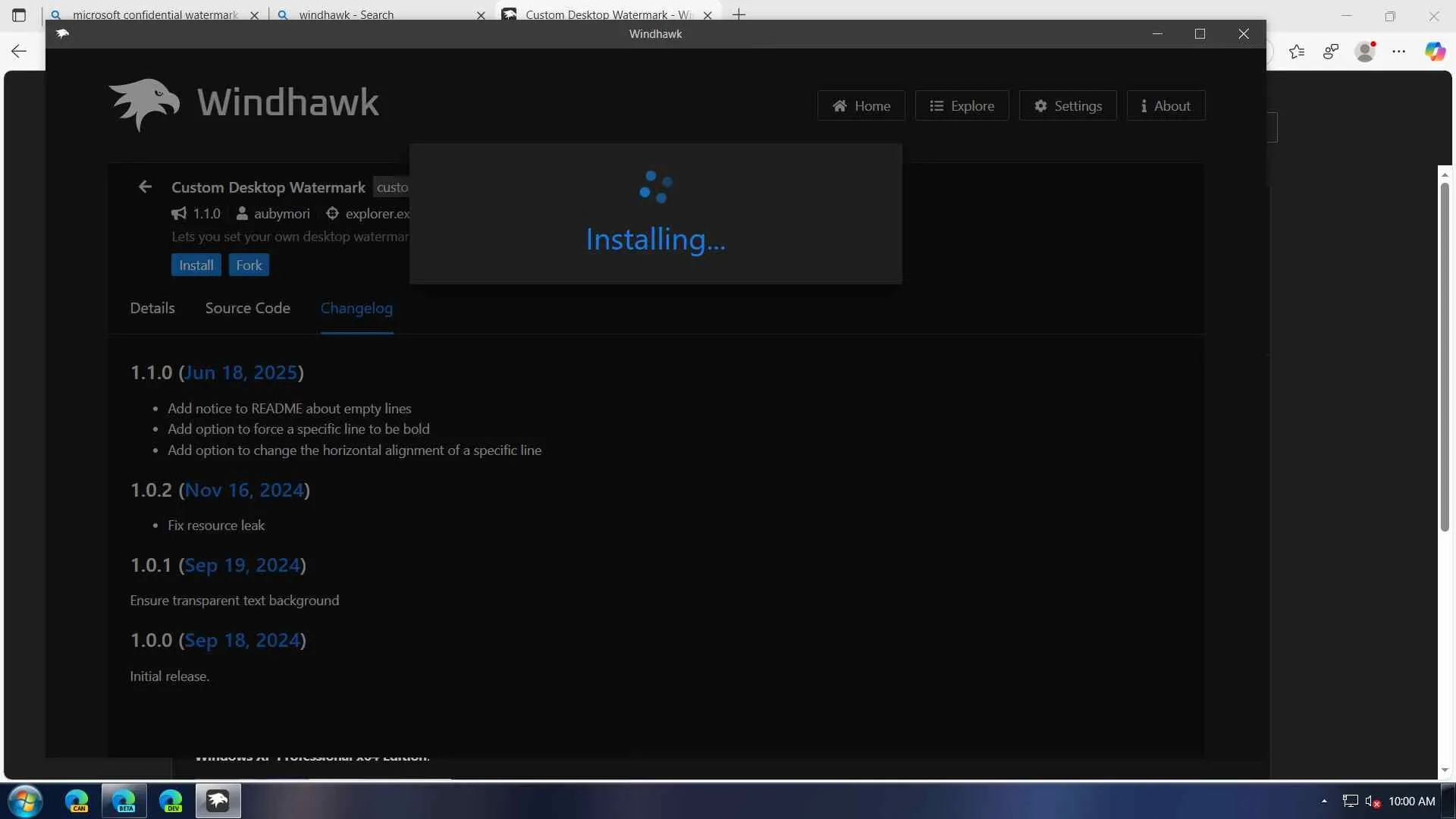Switch to the Source Code tab
This screenshot has height=819, width=1456.
pyautogui.click(x=247, y=308)
